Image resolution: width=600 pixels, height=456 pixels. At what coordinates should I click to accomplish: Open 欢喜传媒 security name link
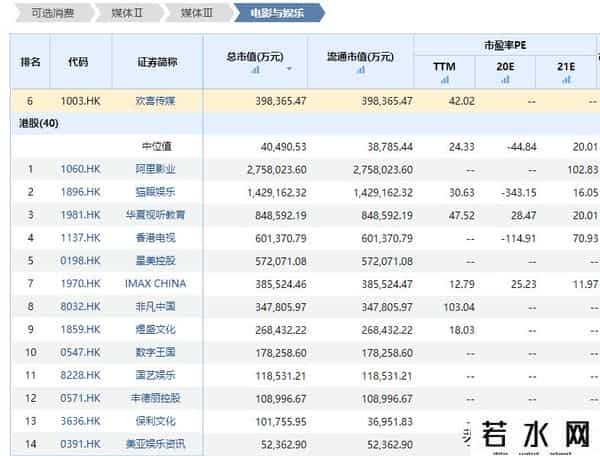pyautogui.click(x=158, y=101)
